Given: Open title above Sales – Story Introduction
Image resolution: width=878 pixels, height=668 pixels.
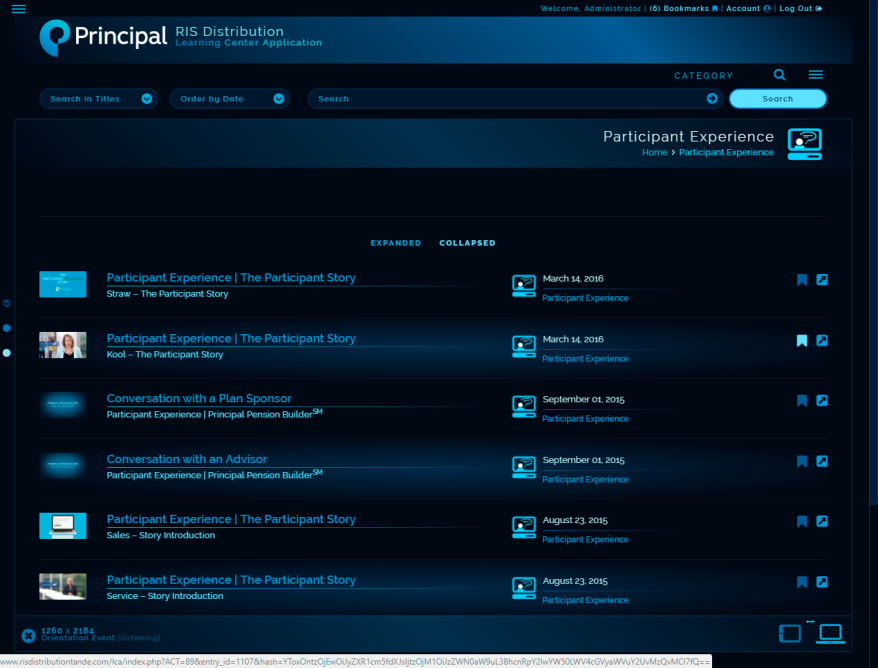Looking at the screenshot, I should tap(231, 519).
